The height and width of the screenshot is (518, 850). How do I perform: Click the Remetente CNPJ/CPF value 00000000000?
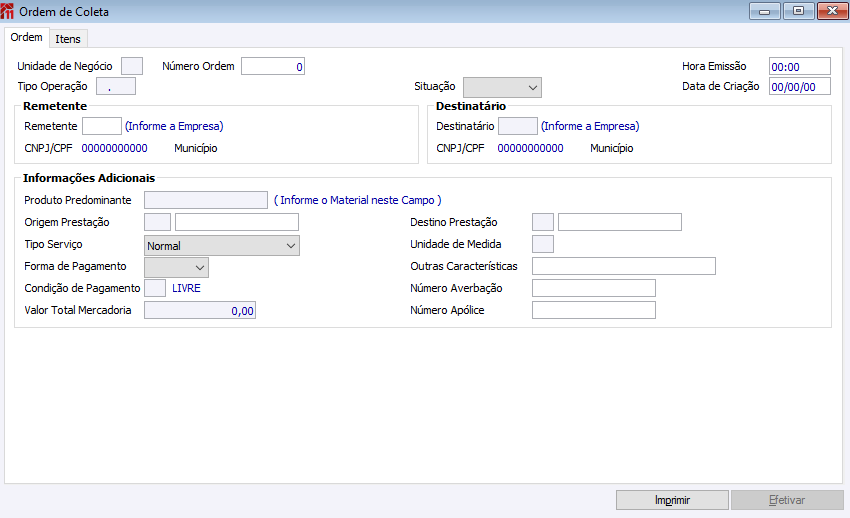pos(114,148)
